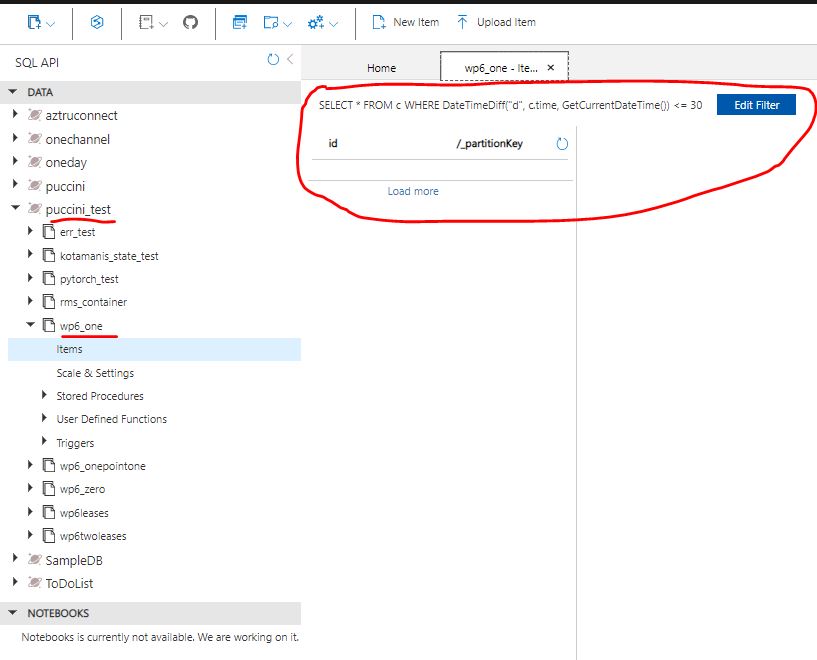Expand the Triggers node
Viewport: 817px width, 660px height.
(44, 441)
